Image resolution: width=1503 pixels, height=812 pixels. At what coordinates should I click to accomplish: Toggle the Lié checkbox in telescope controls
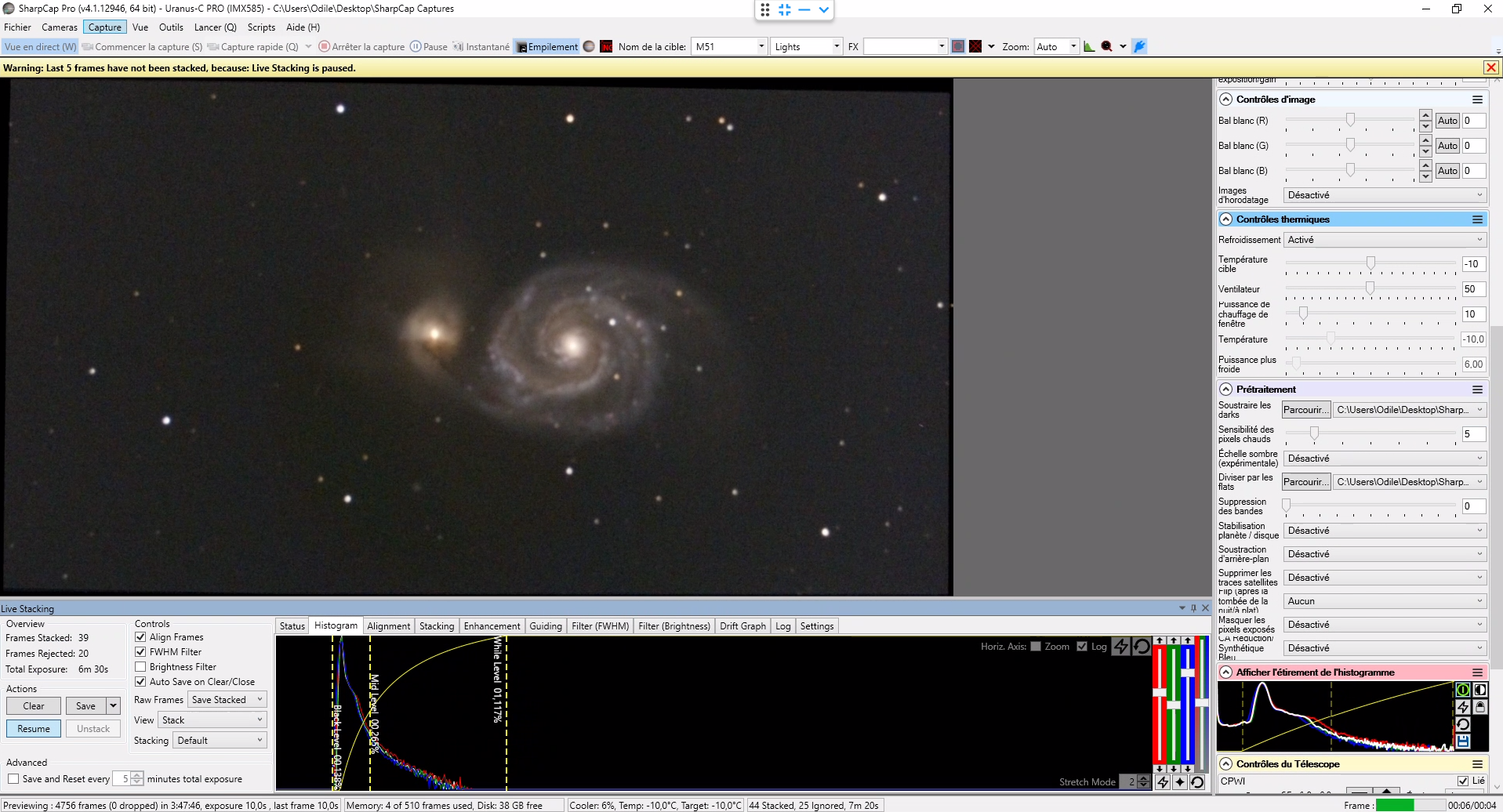click(1462, 781)
